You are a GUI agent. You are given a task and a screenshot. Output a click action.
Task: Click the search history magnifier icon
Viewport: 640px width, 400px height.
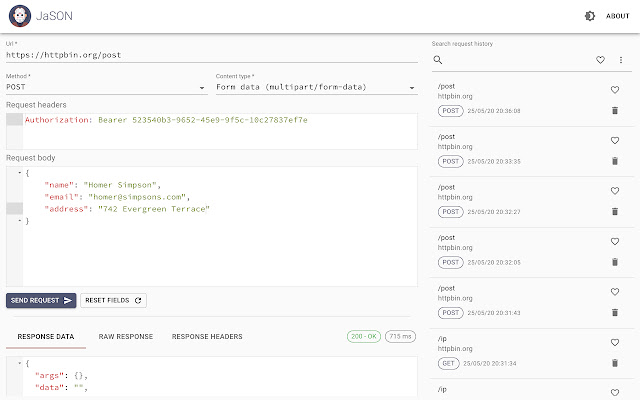[x=438, y=61]
